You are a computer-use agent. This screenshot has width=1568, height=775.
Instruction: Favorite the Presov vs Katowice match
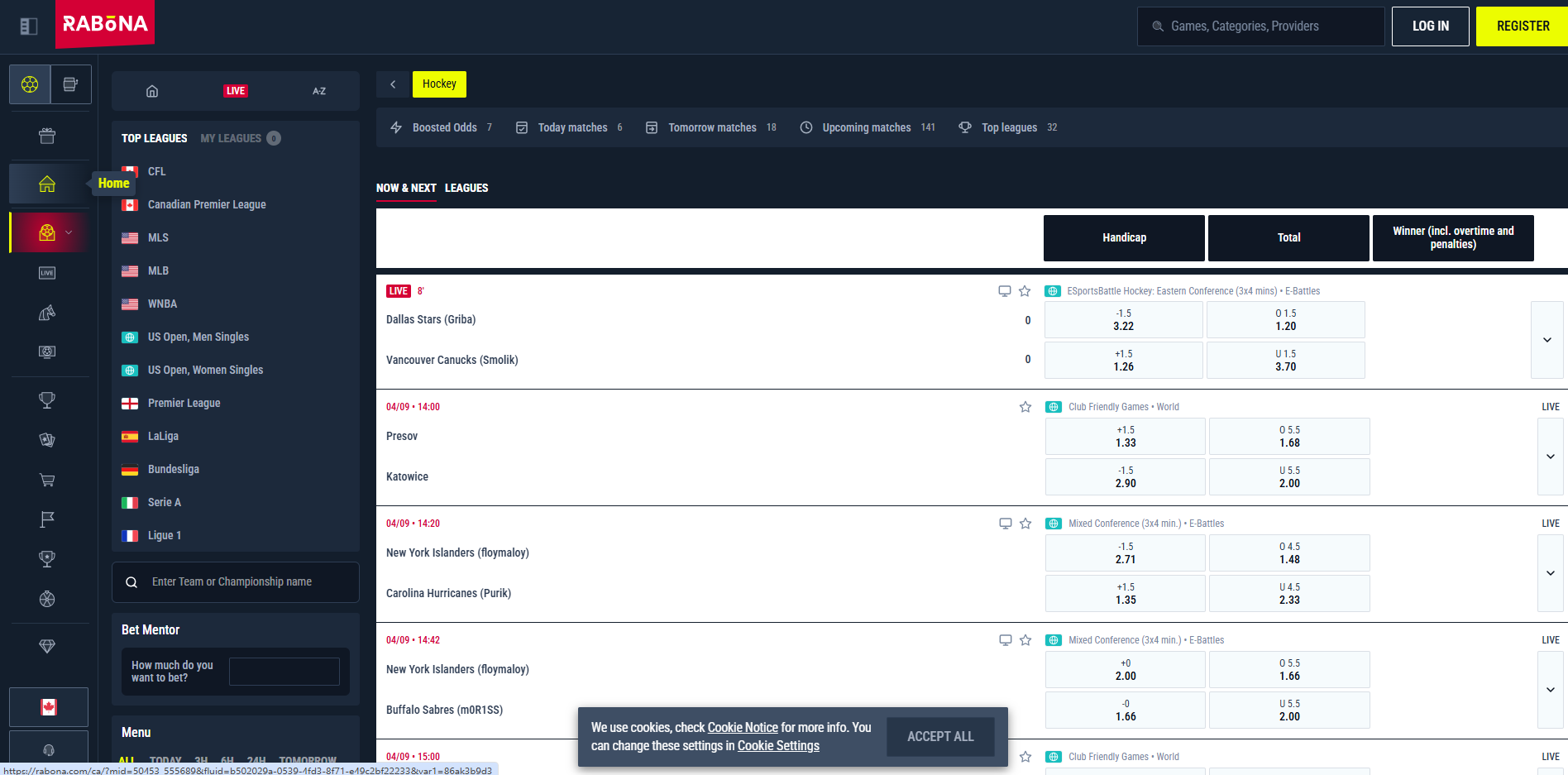[1025, 407]
